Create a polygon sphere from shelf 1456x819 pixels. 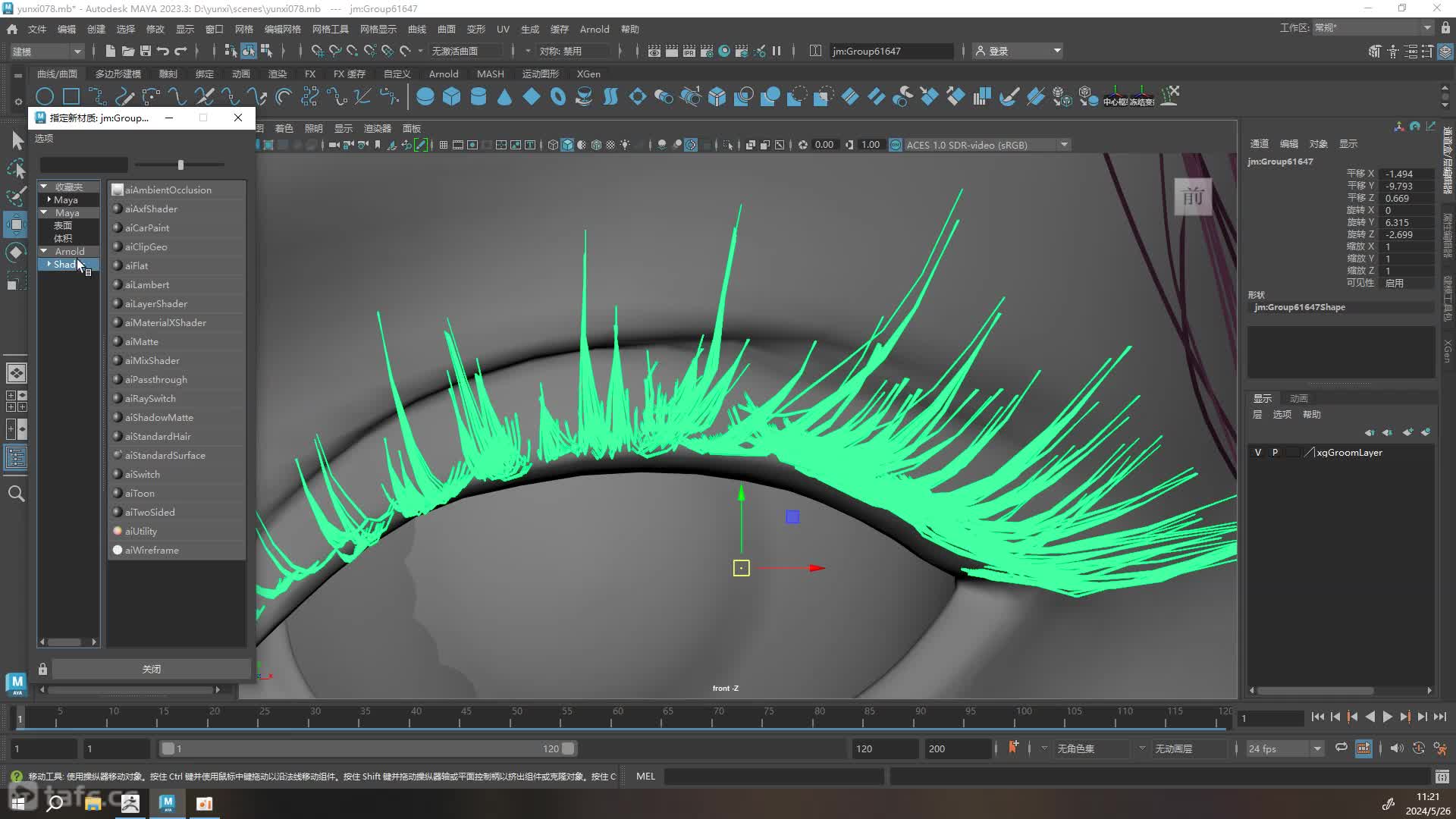pyautogui.click(x=425, y=96)
